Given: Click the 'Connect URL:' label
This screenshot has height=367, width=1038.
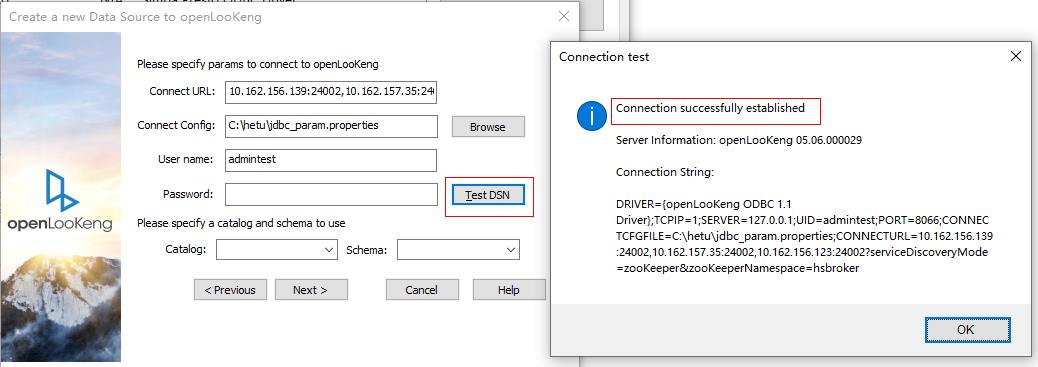Looking at the screenshot, I should pyautogui.click(x=182, y=92).
